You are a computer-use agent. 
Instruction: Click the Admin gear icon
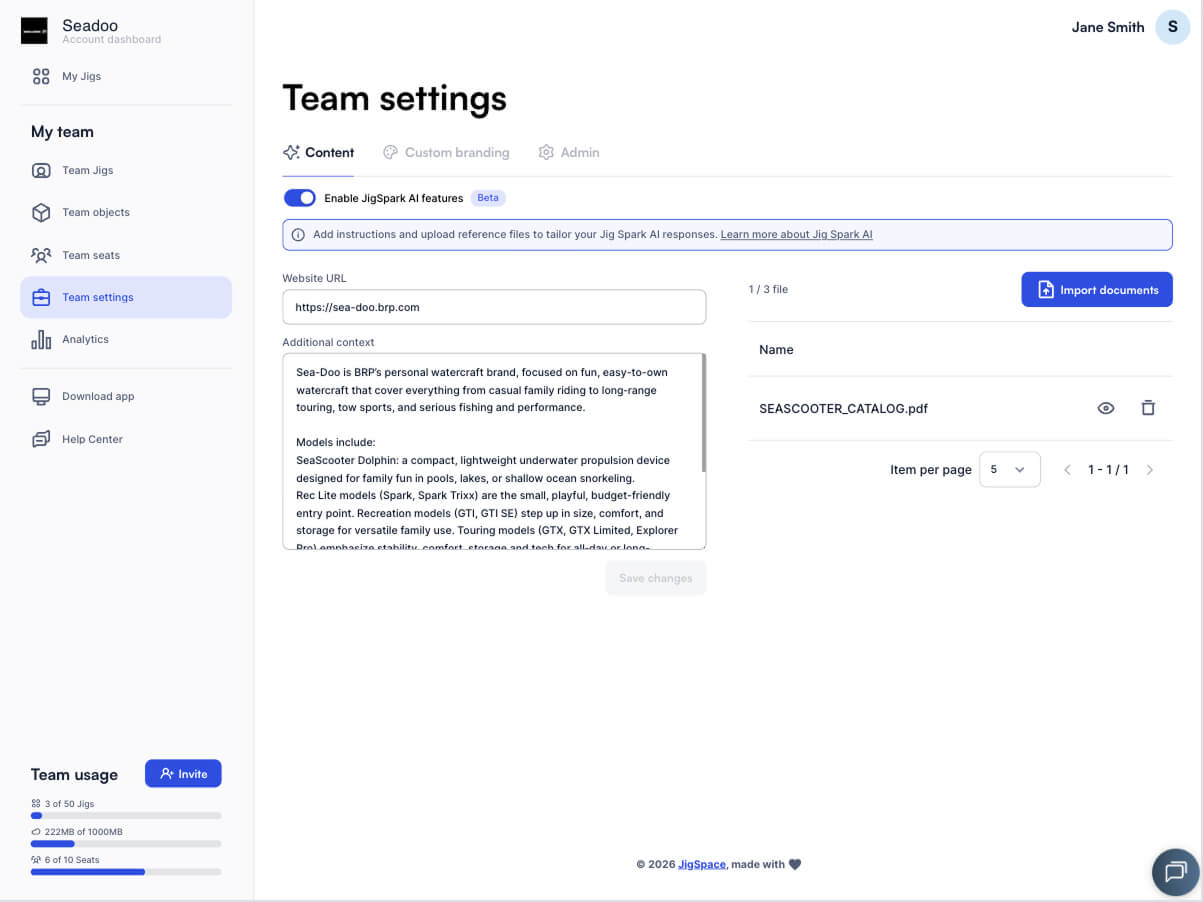tap(546, 153)
